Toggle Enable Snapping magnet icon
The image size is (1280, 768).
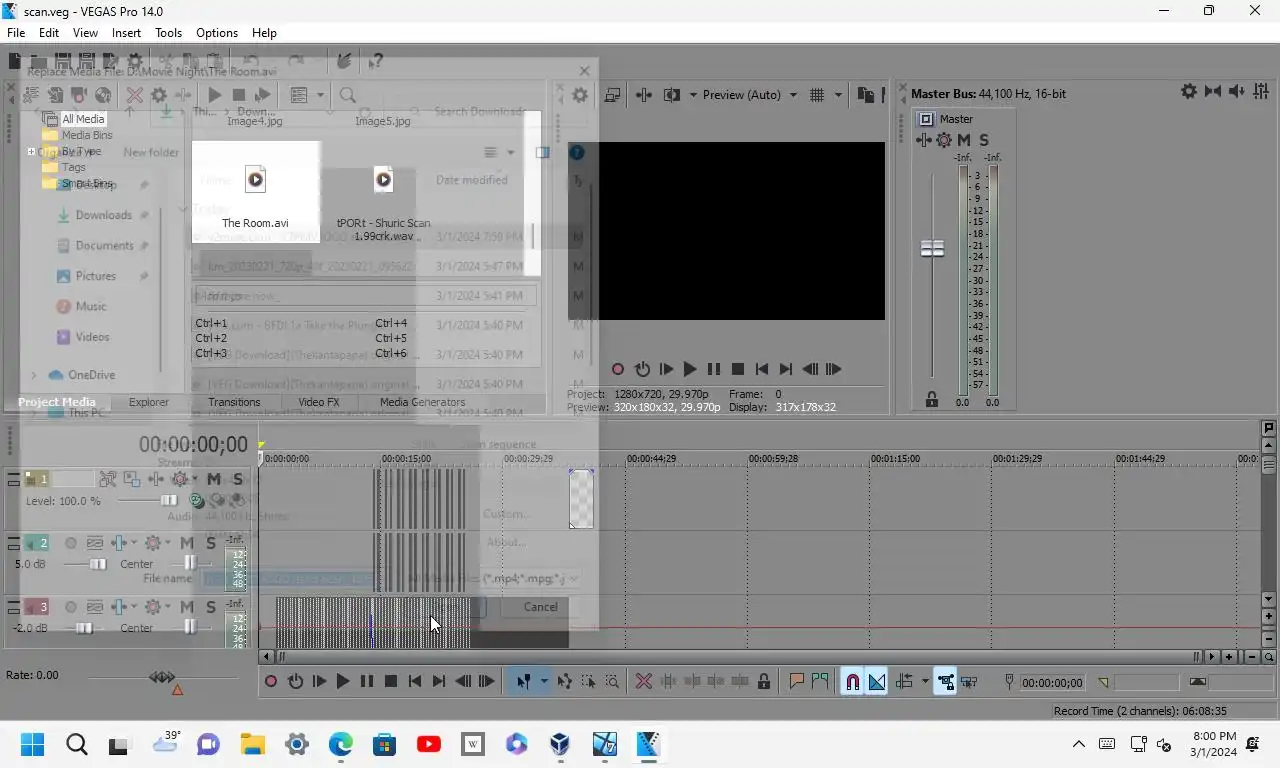click(852, 682)
